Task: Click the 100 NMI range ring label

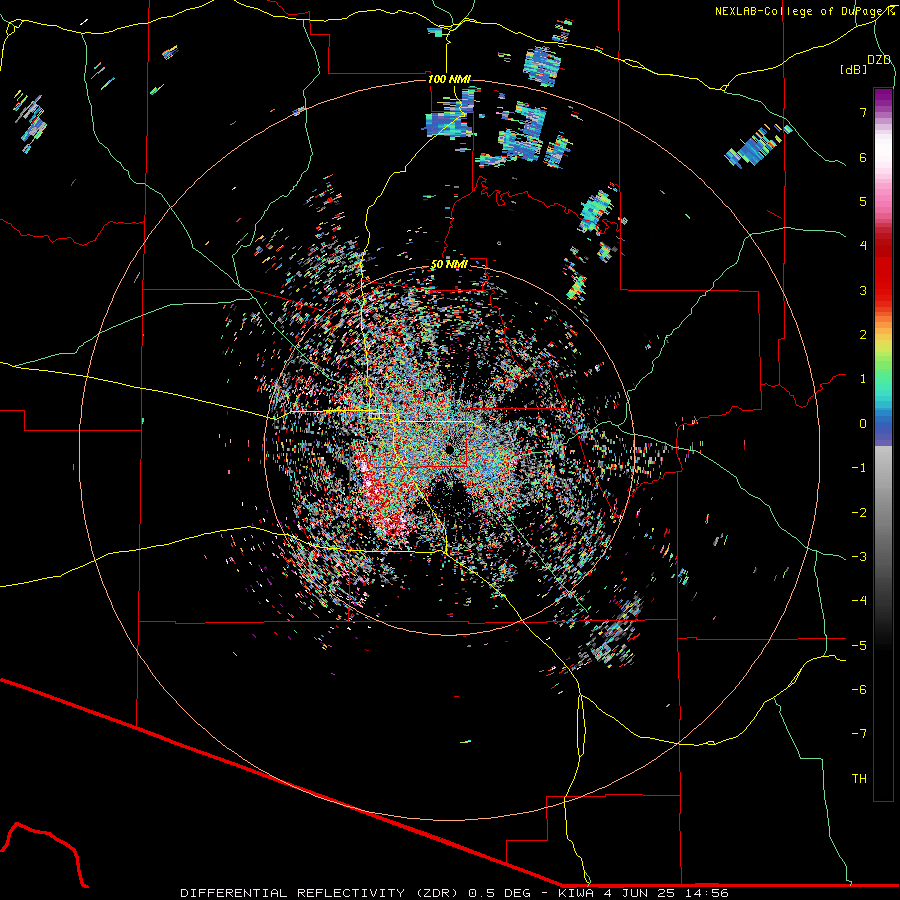Action: [x=449, y=79]
